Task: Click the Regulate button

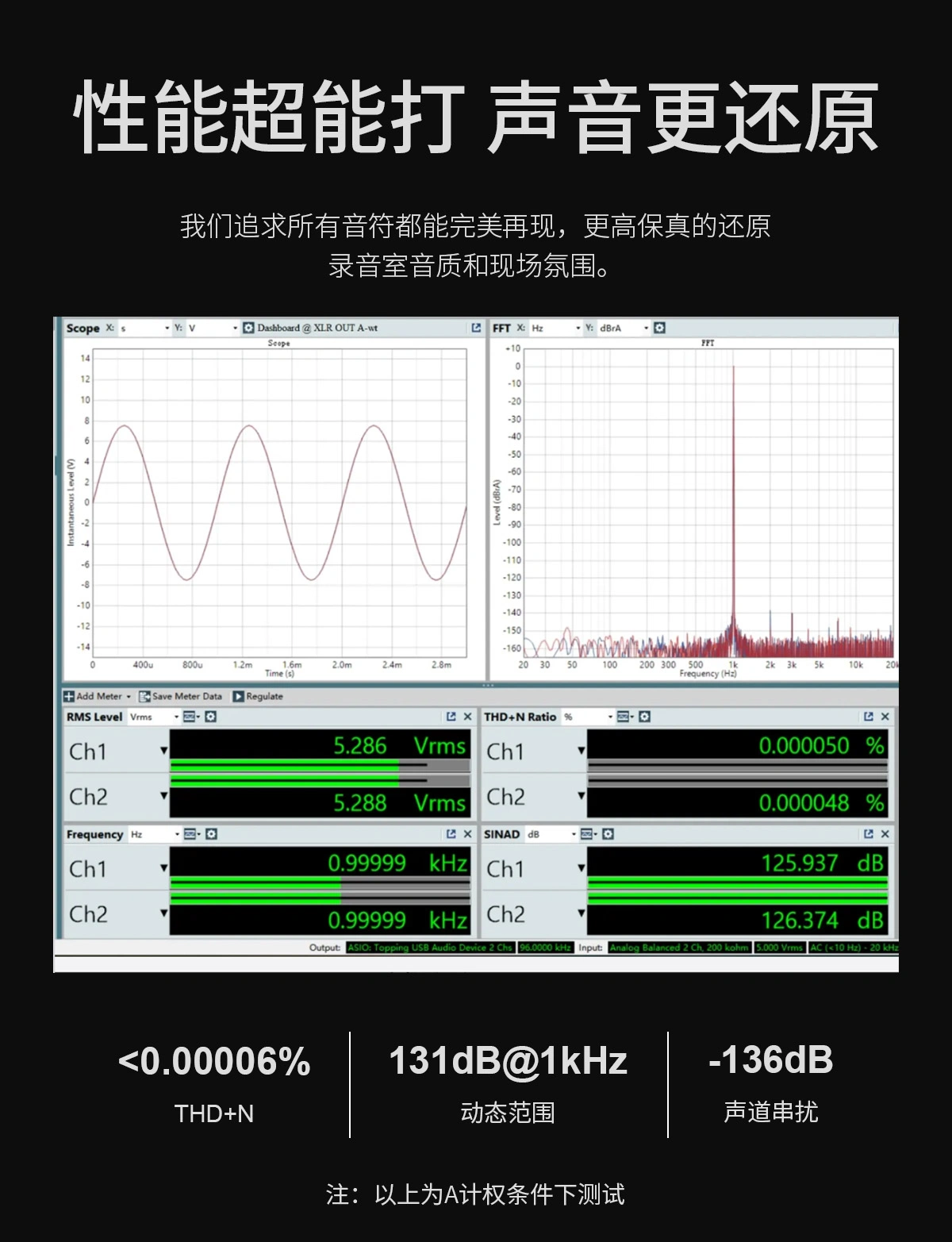Action: pos(258,696)
